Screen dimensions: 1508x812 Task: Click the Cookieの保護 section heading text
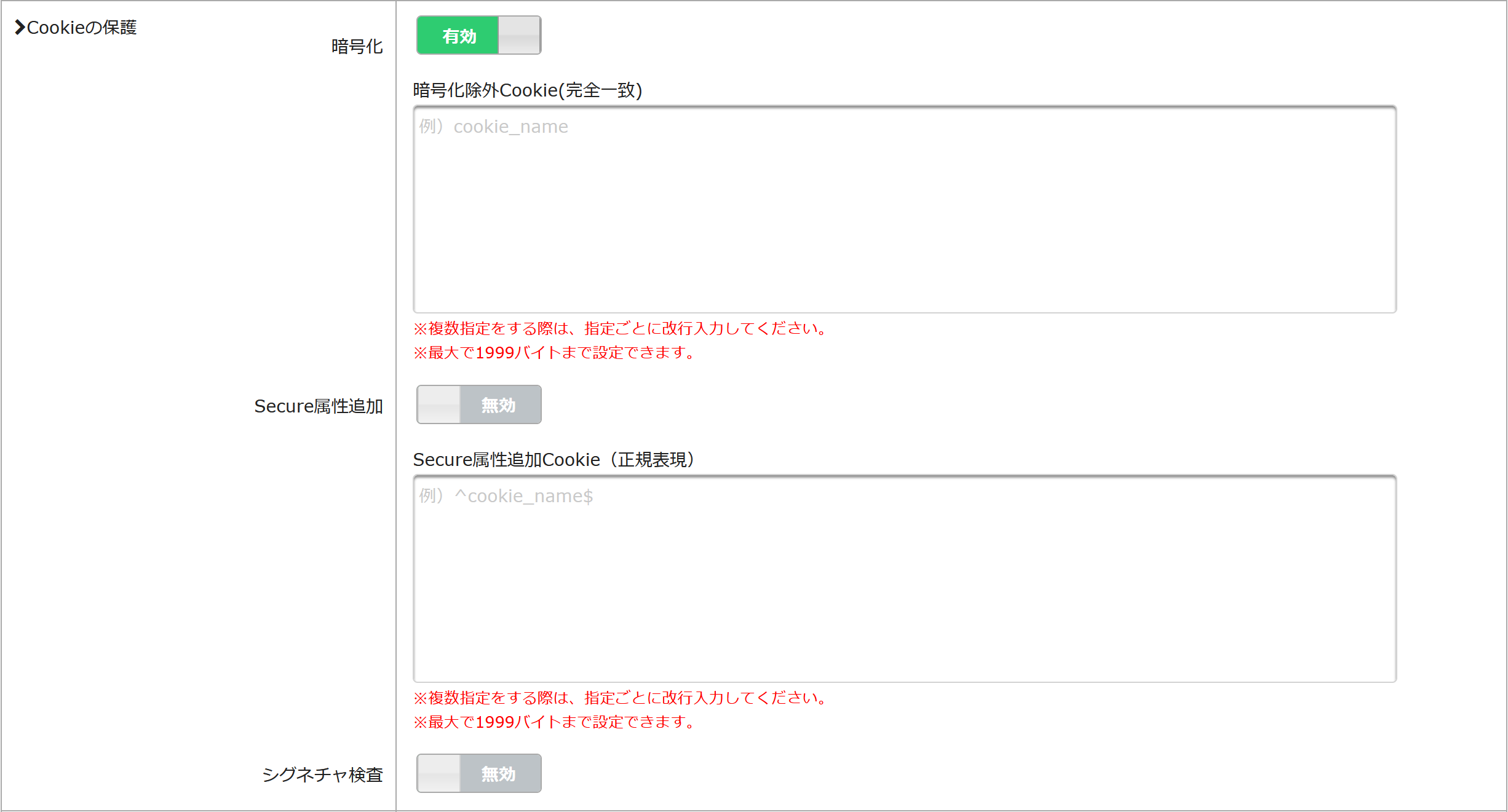click(82, 28)
